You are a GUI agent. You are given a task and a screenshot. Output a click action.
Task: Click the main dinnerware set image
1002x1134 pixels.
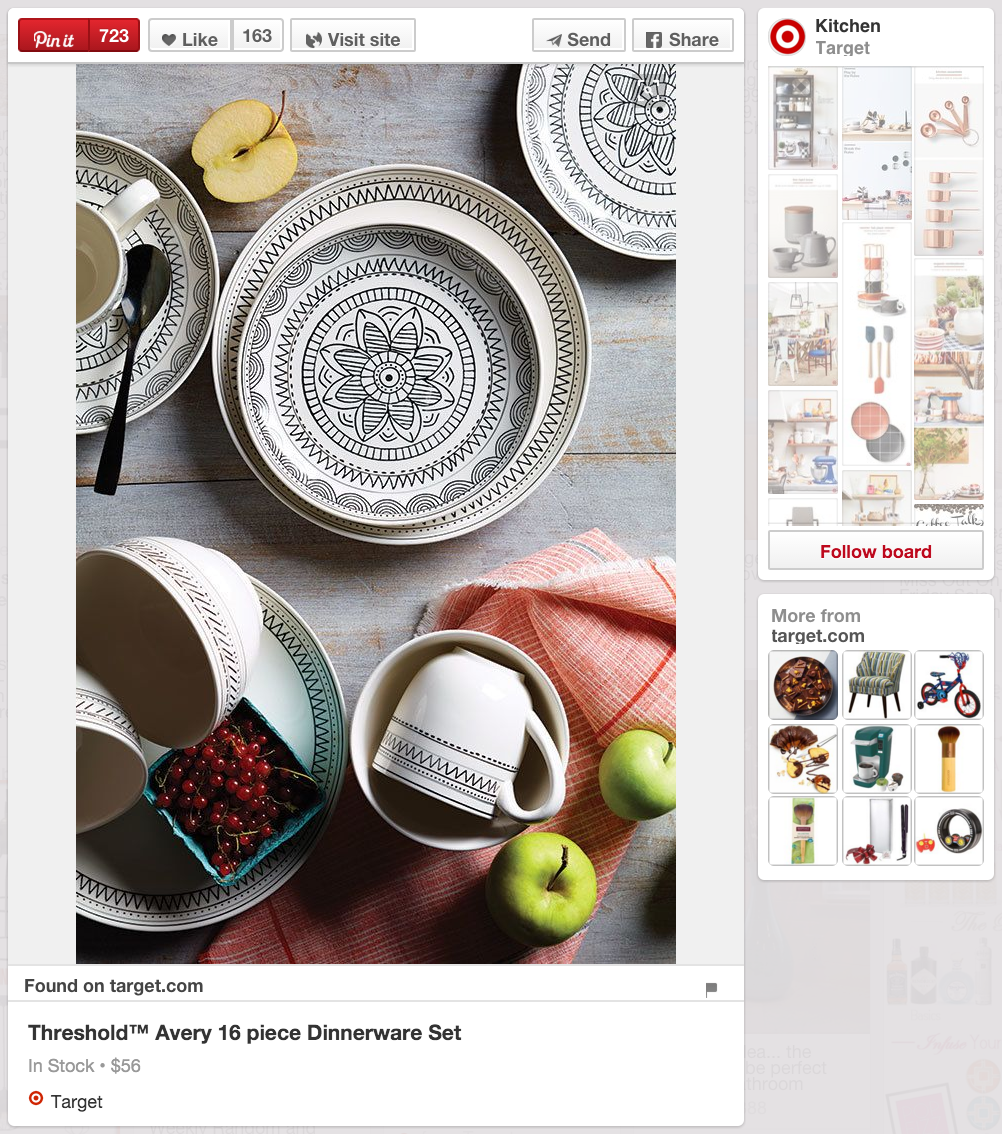point(375,513)
